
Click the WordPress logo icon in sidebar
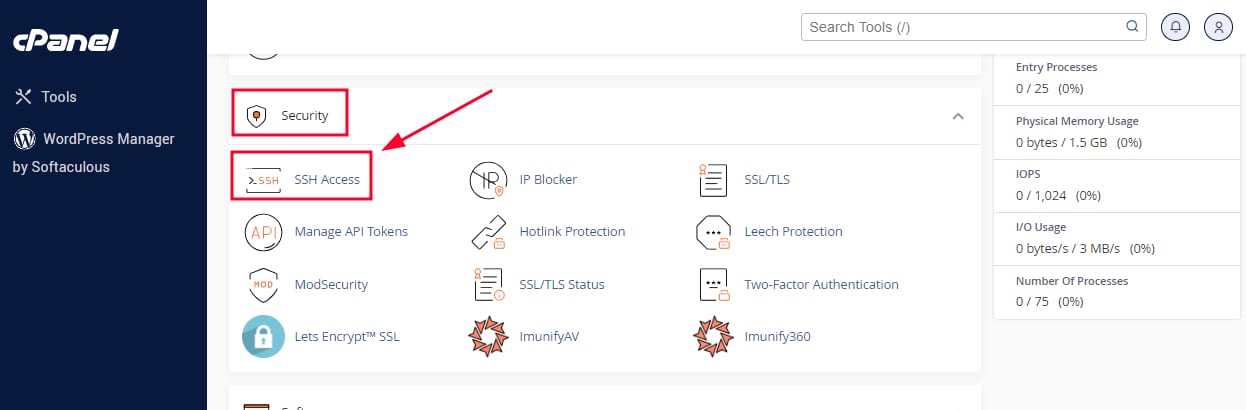coord(24,139)
